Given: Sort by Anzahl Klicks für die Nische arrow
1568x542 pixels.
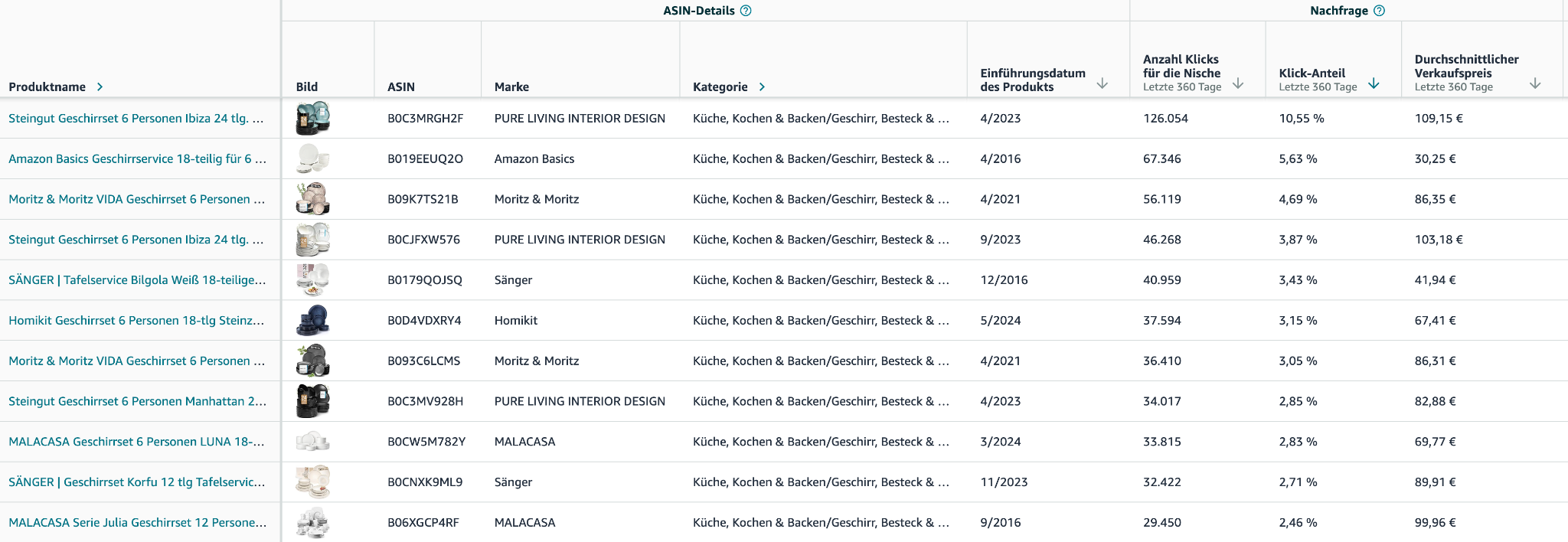Looking at the screenshot, I should click(1238, 83).
